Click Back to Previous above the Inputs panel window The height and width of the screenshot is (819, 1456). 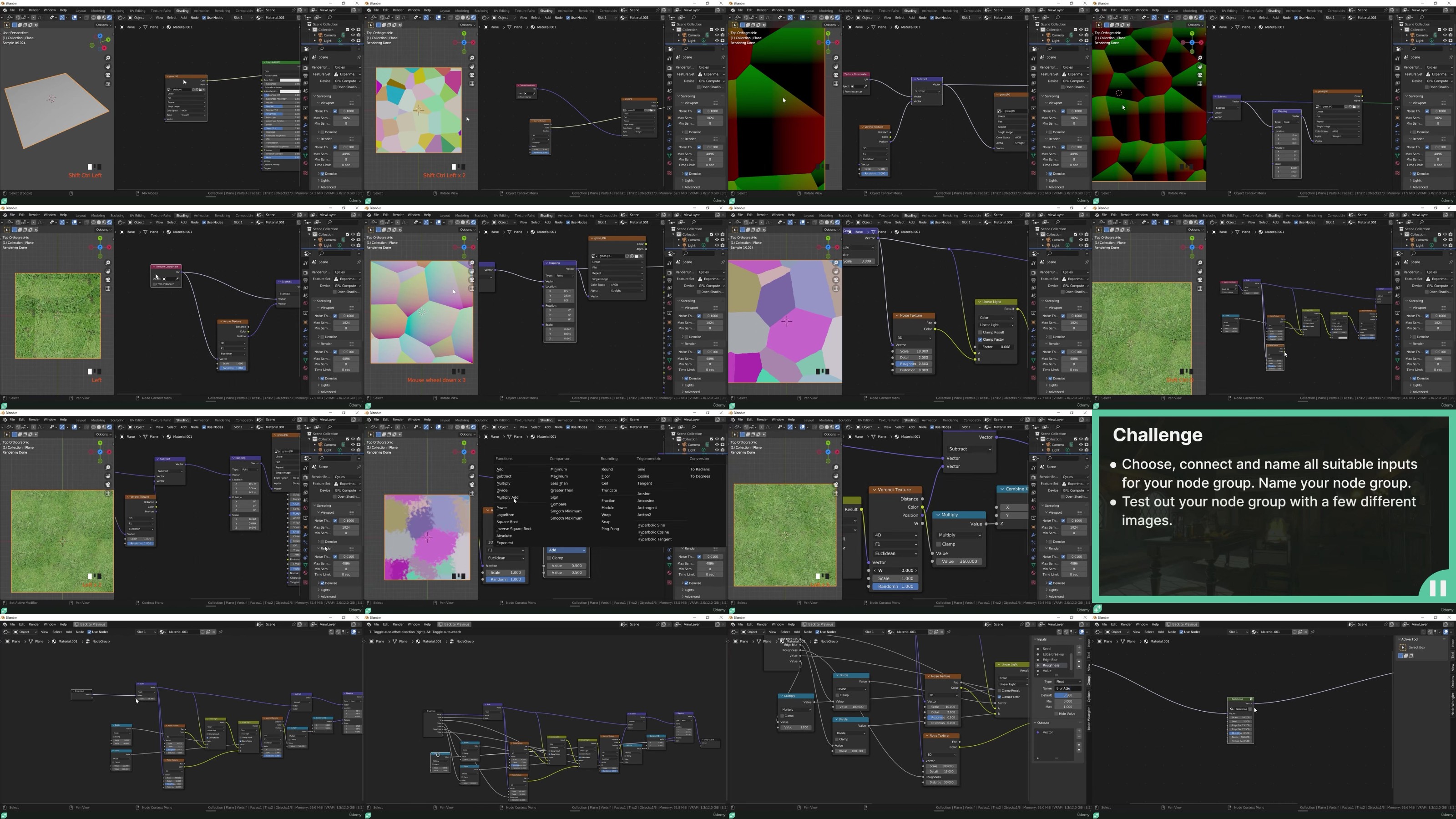click(x=819, y=625)
